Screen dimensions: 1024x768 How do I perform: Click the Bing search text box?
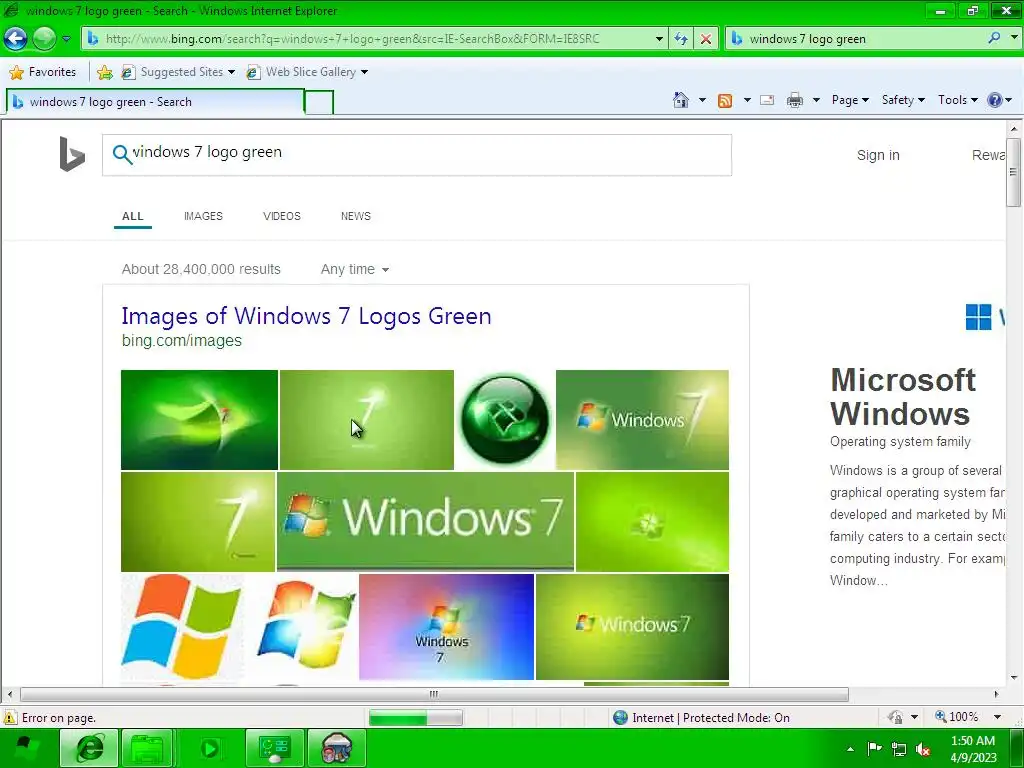pyautogui.click(x=417, y=155)
